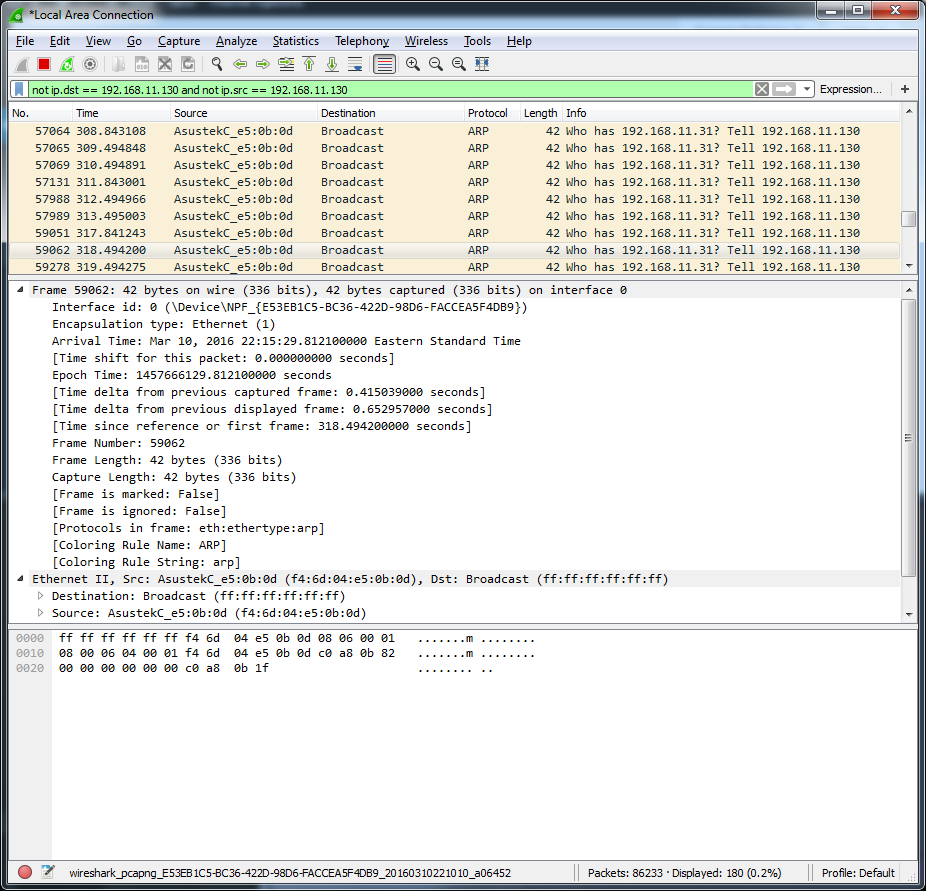Add a filter button with plus
Screen dimensions: 926x891
[905, 89]
